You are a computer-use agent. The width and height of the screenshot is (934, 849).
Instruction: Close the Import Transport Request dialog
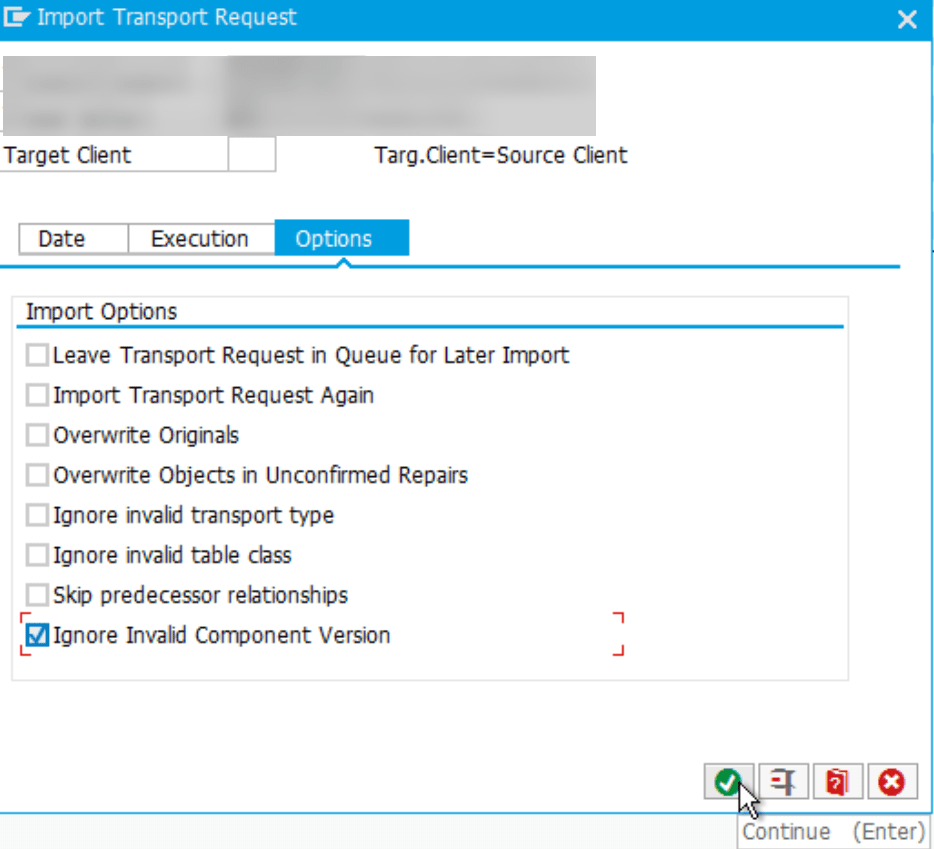click(907, 18)
